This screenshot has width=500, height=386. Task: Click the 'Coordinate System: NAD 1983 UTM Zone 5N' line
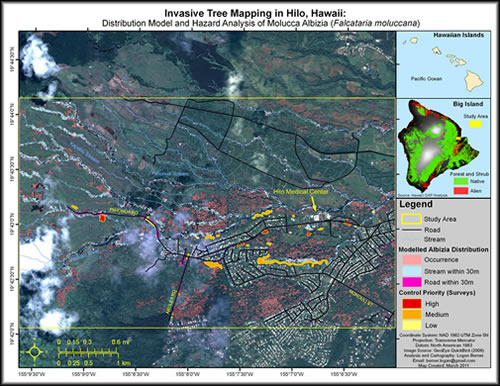[x=444, y=335]
